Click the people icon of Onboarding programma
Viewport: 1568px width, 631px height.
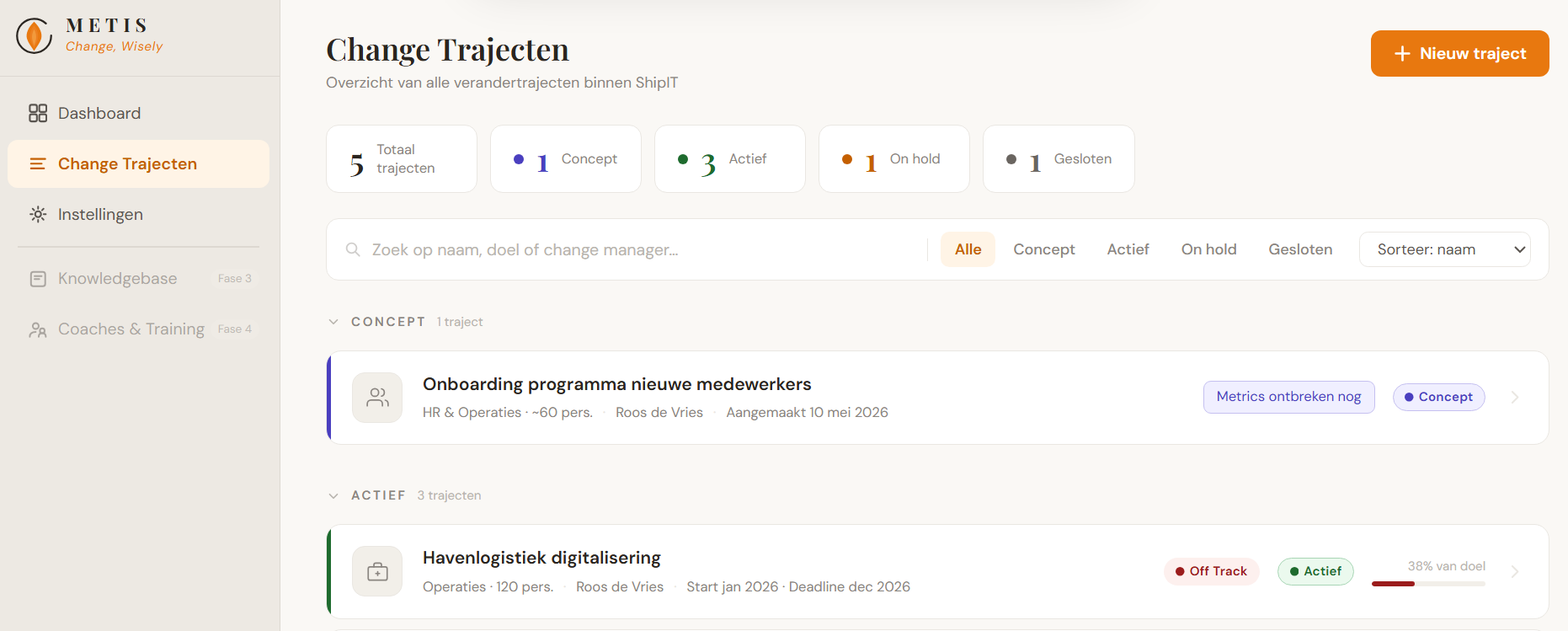(x=377, y=398)
